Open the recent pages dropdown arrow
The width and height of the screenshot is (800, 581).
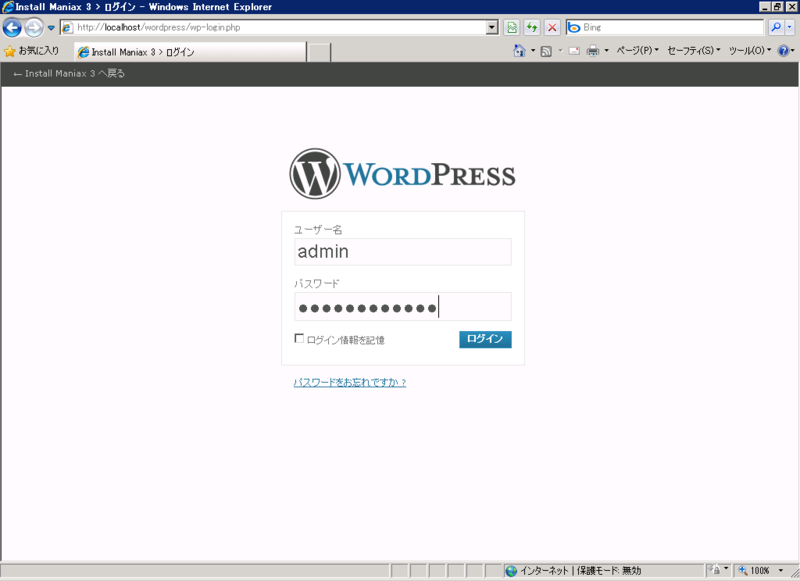[x=51, y=28]
